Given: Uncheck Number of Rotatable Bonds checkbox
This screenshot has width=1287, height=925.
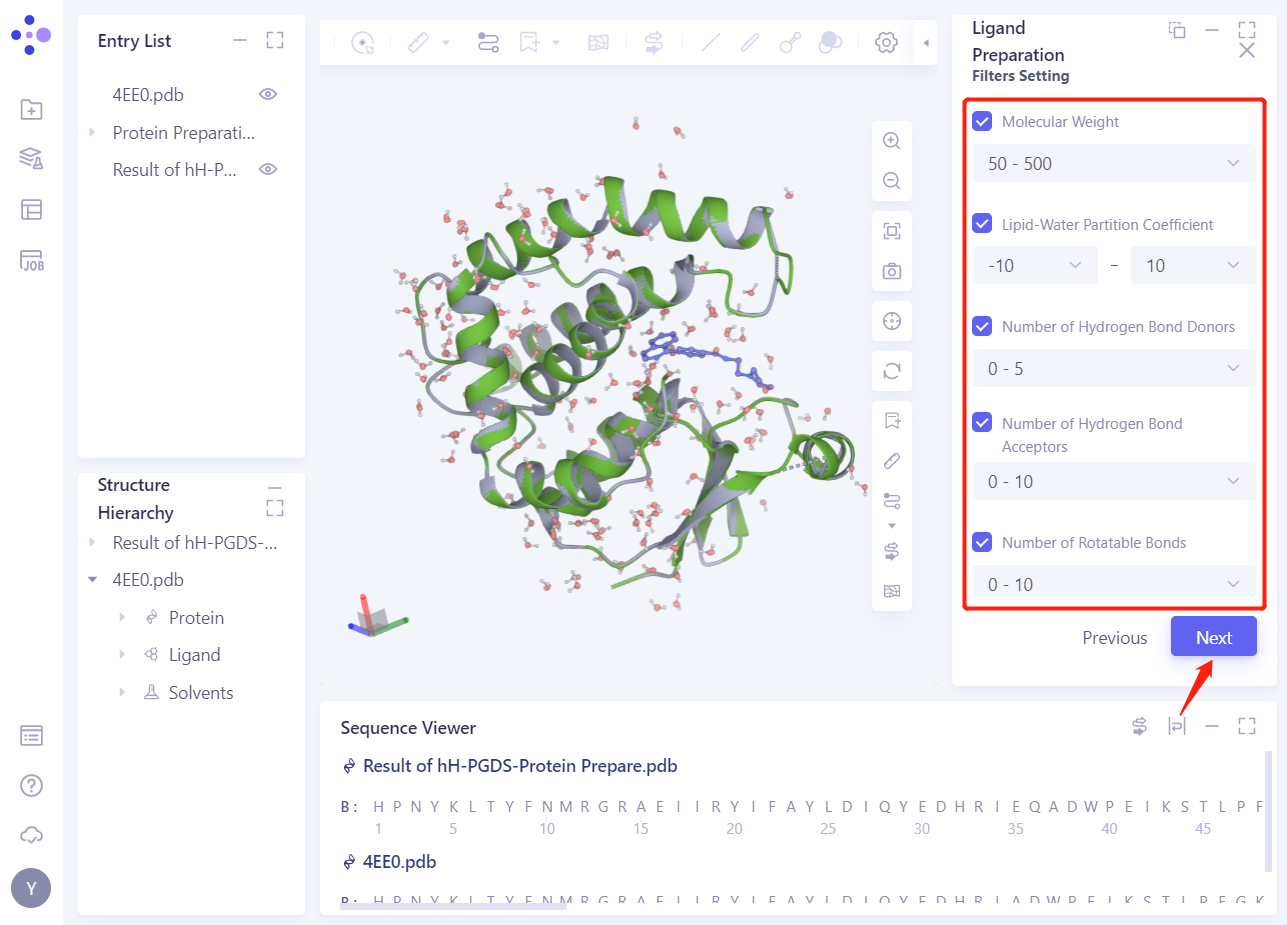Looking at the screenshot, I should click(982, 543).
